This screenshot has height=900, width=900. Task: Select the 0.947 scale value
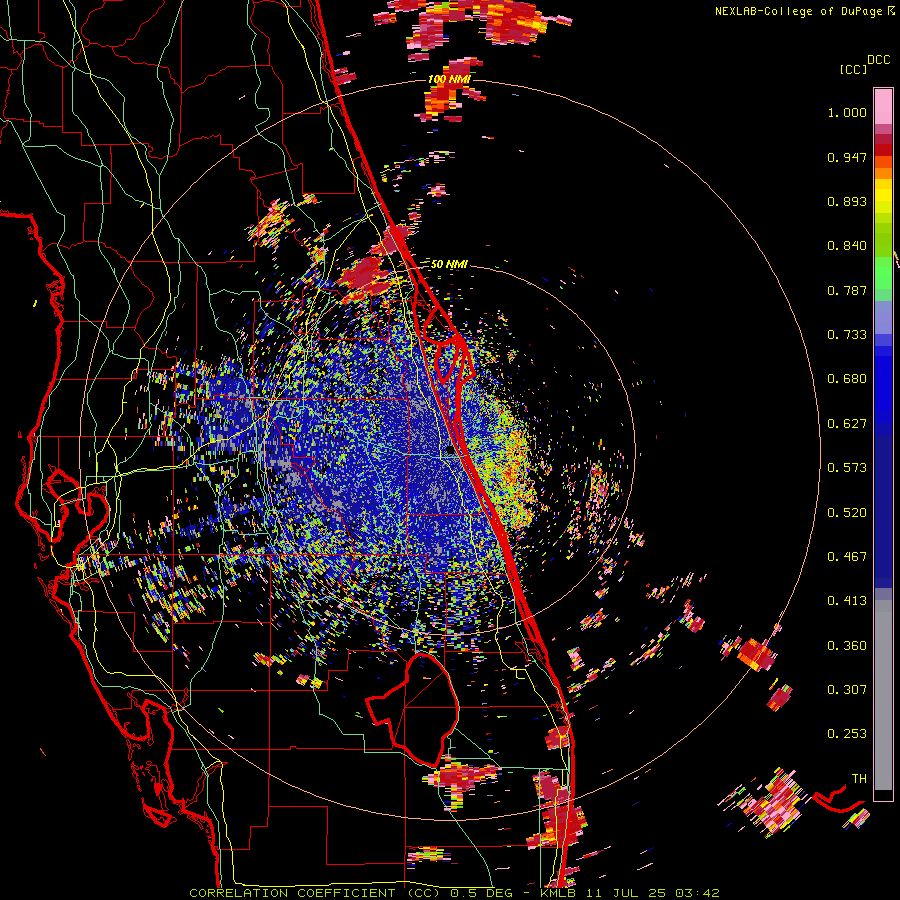point(847,157)
